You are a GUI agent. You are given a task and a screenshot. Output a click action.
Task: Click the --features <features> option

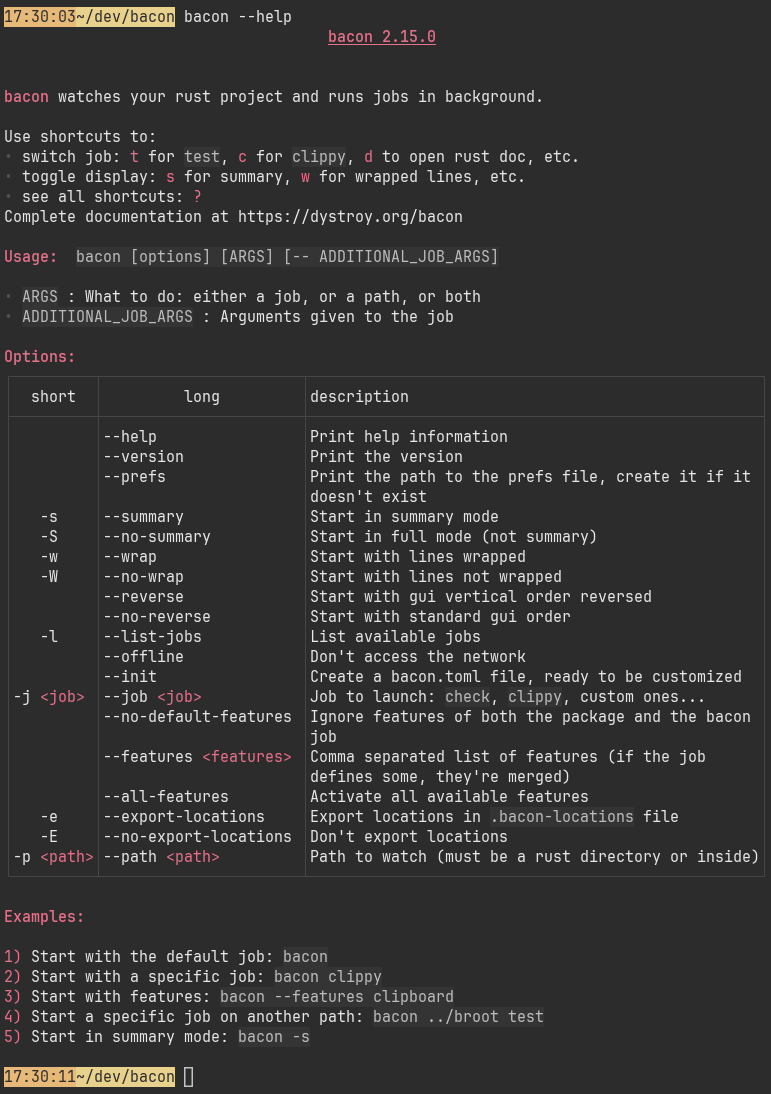[x=197, y=757]
